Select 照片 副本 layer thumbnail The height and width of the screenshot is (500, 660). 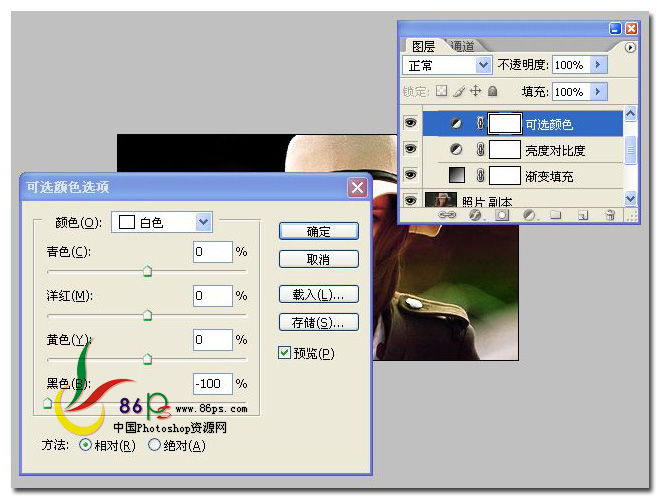click(x=441, y=199)
